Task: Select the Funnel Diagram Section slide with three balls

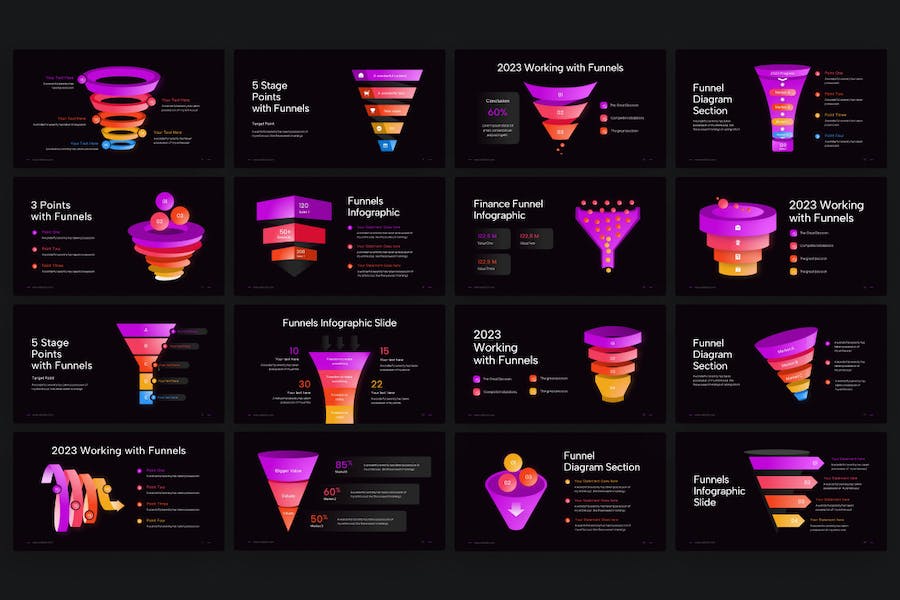Action: (560, 491)
